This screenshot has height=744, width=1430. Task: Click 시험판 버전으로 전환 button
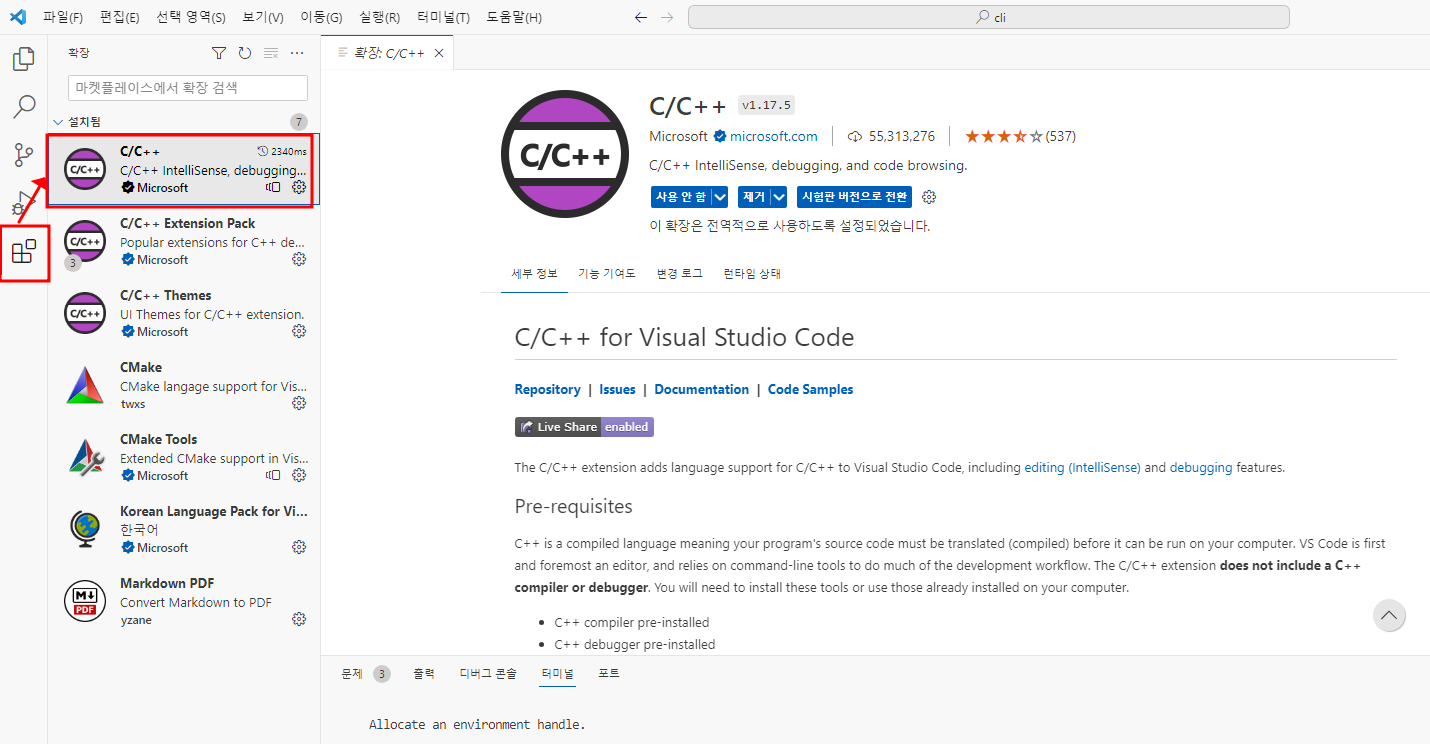854,197
